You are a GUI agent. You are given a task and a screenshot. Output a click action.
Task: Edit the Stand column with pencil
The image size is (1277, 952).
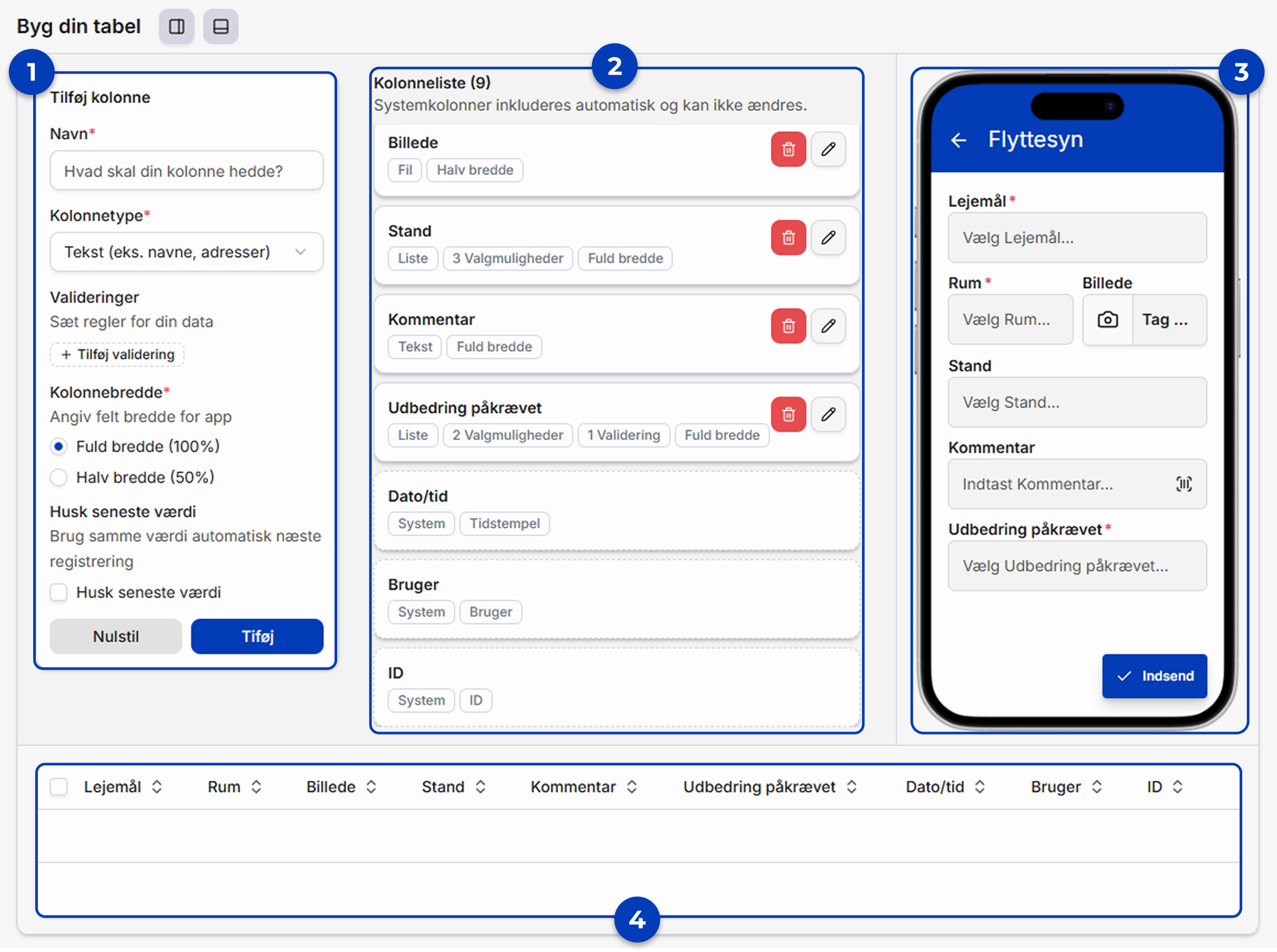tap(828, 238)
